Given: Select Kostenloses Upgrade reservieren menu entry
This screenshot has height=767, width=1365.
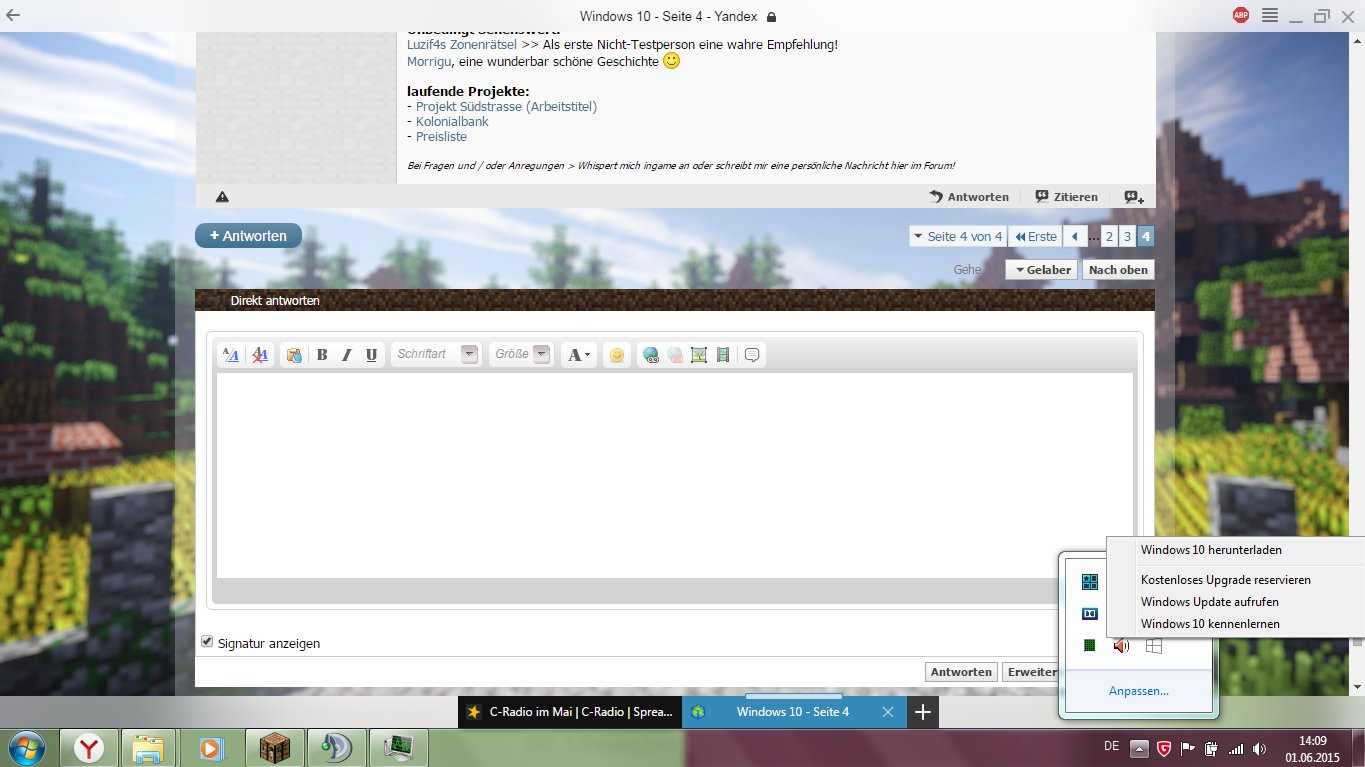Looking at the screenshot, I should (1235, 580).
